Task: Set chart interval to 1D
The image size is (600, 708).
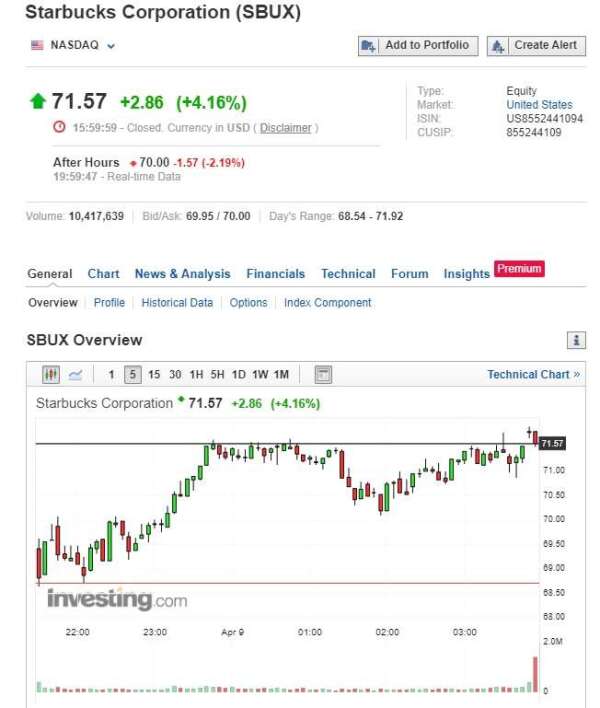Action: pyautogui.click(x=238, y=374)
